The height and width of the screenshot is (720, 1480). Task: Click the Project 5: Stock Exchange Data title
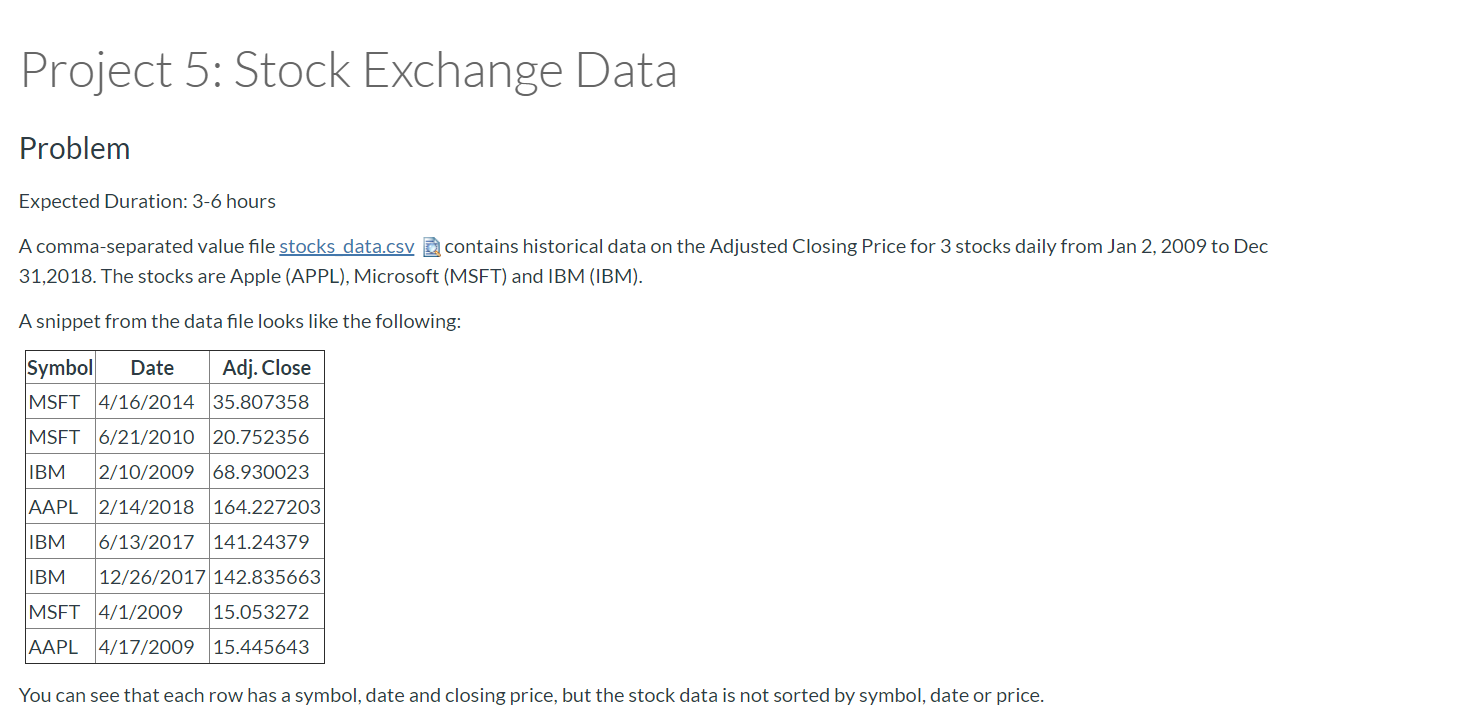pos(348,70)
